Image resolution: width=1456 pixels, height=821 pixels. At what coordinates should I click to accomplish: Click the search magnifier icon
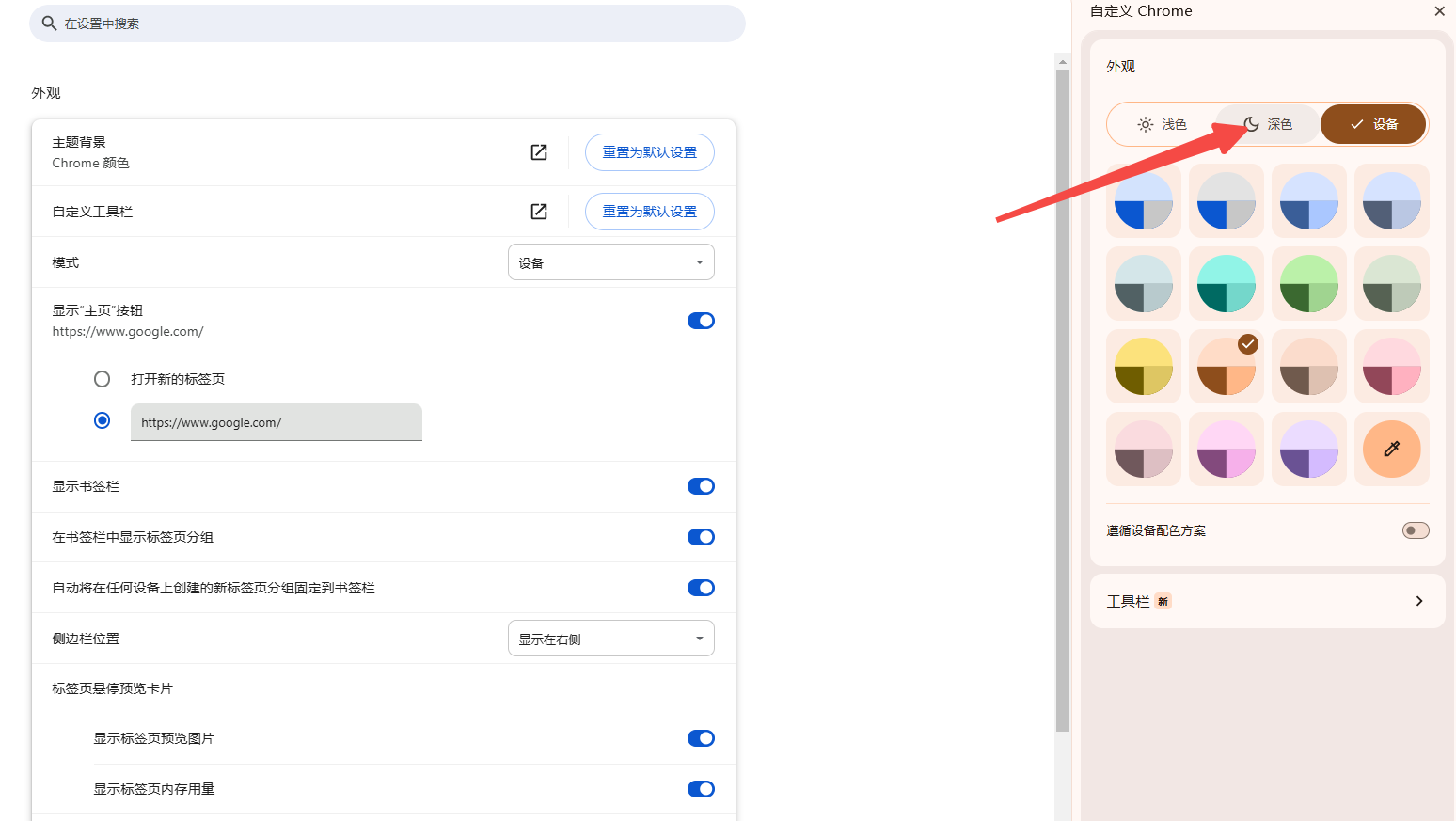click(x=50, y=24)
